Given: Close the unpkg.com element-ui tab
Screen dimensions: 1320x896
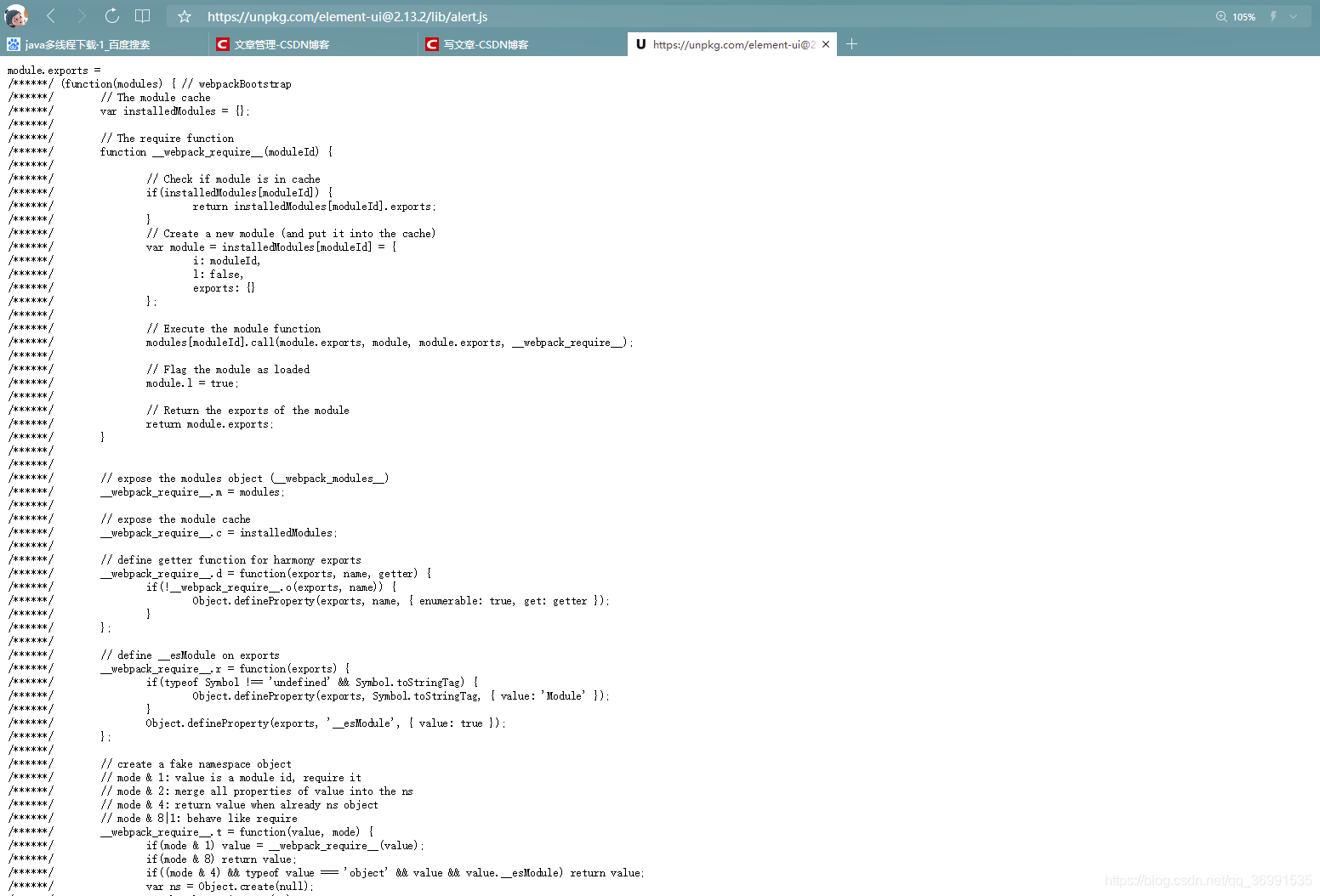Looking at the screenshot, I should tap(826, 44).
